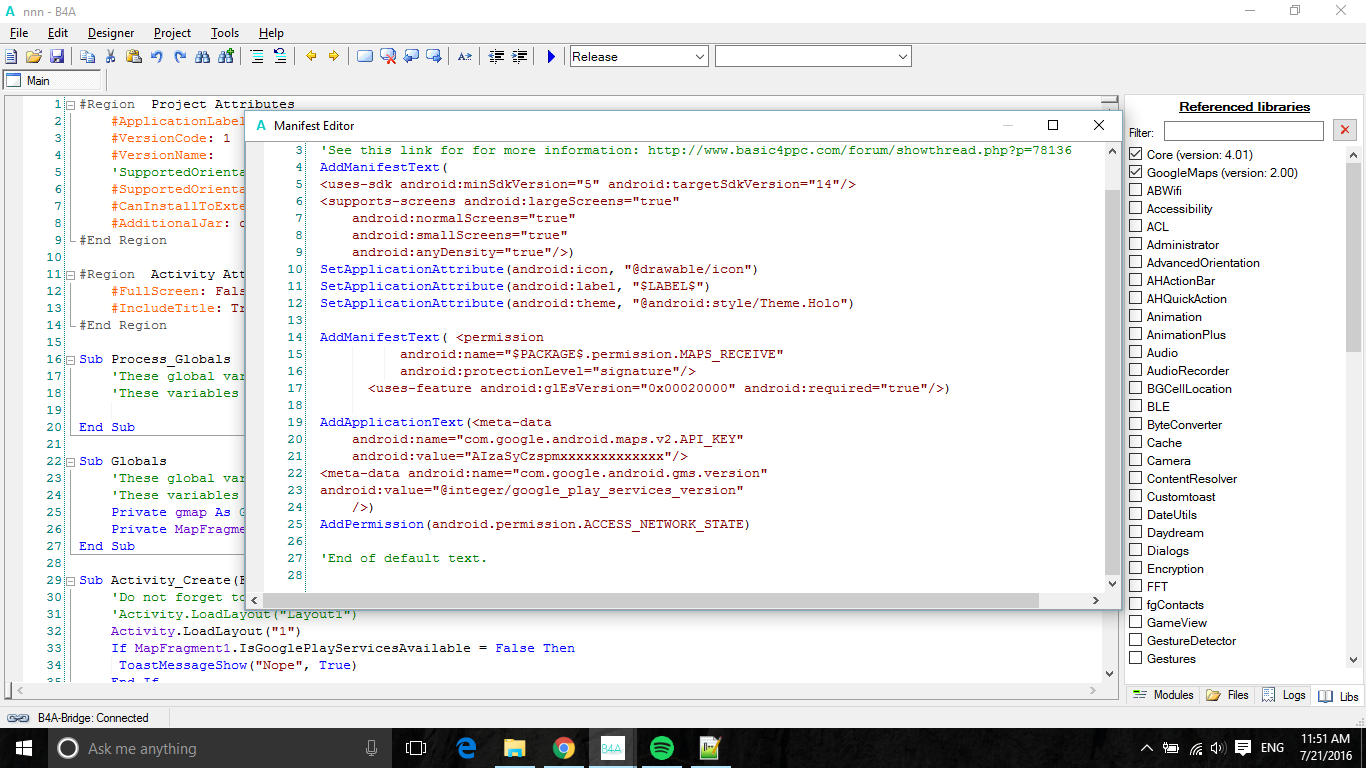Image resolution: width=1366 pixels, height=768 pixels.
Task: Switch to the Libs tab
Action: pos(1338,696)
